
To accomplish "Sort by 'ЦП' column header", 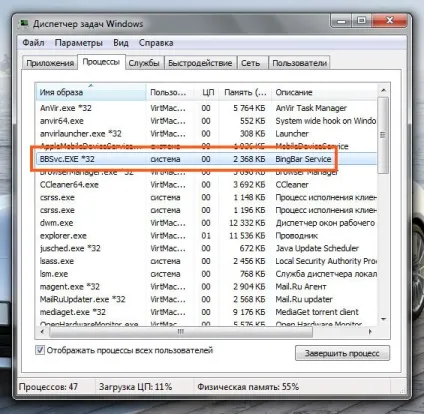I will (208, 92).
